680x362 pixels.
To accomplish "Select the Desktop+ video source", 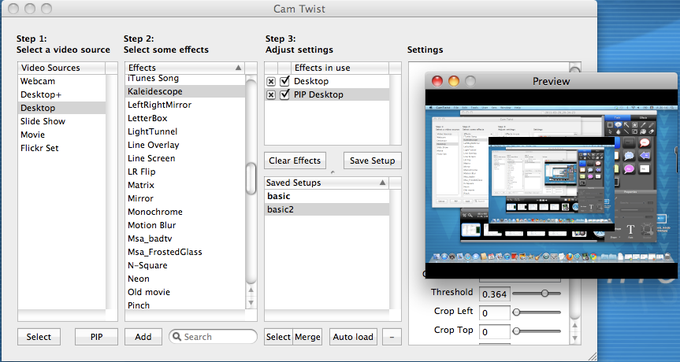I will pyautogui.click(x=62, y=95).
